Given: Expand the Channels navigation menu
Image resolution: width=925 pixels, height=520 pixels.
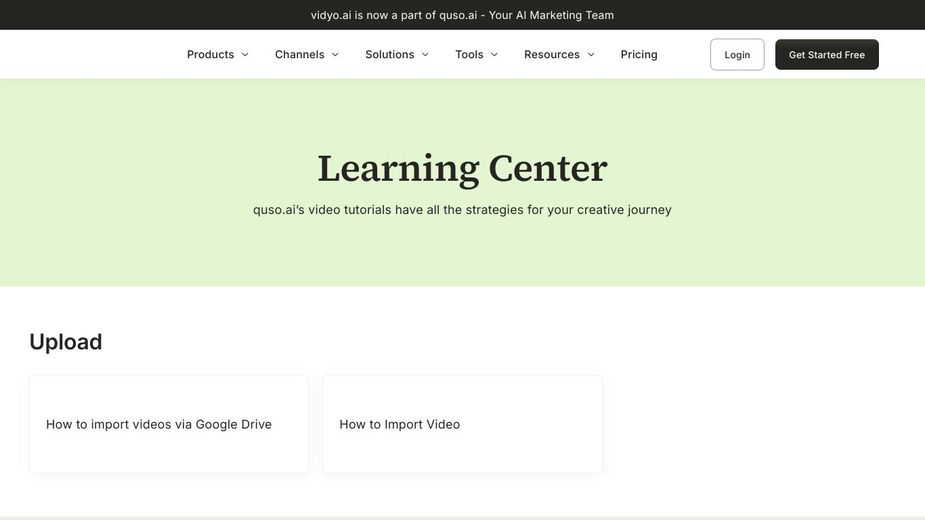Looking at the screenshot, I should 300,55.
